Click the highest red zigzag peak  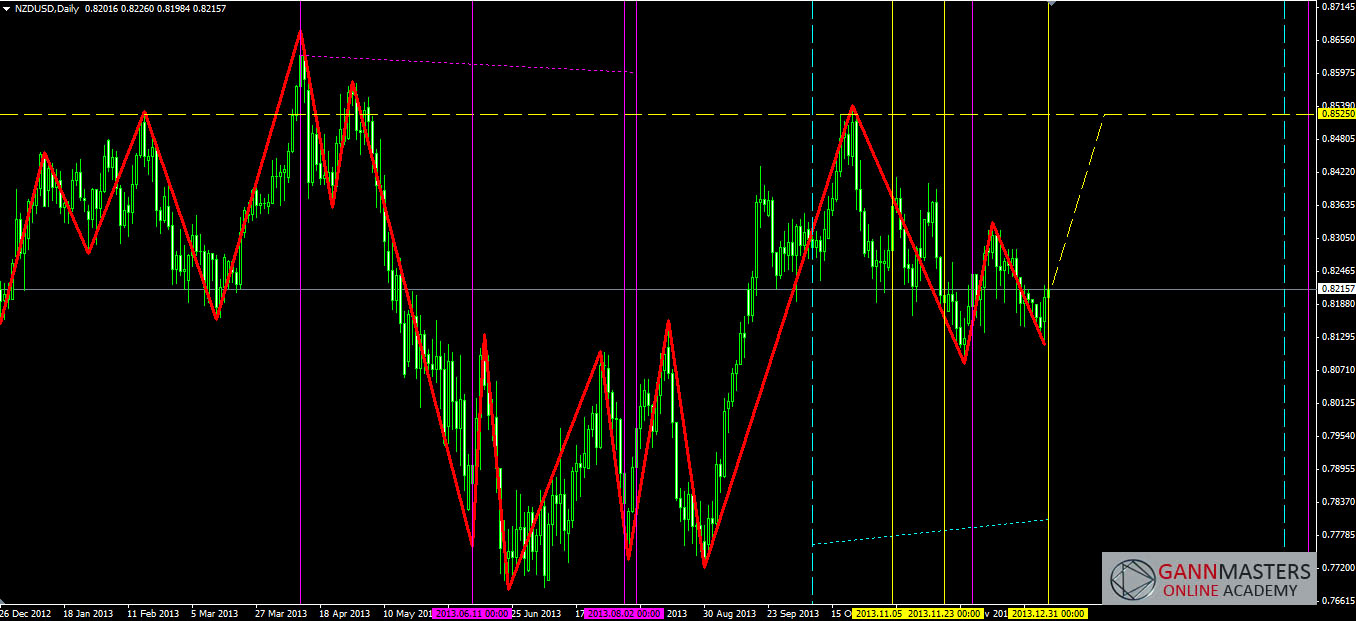tap(300, 32)
